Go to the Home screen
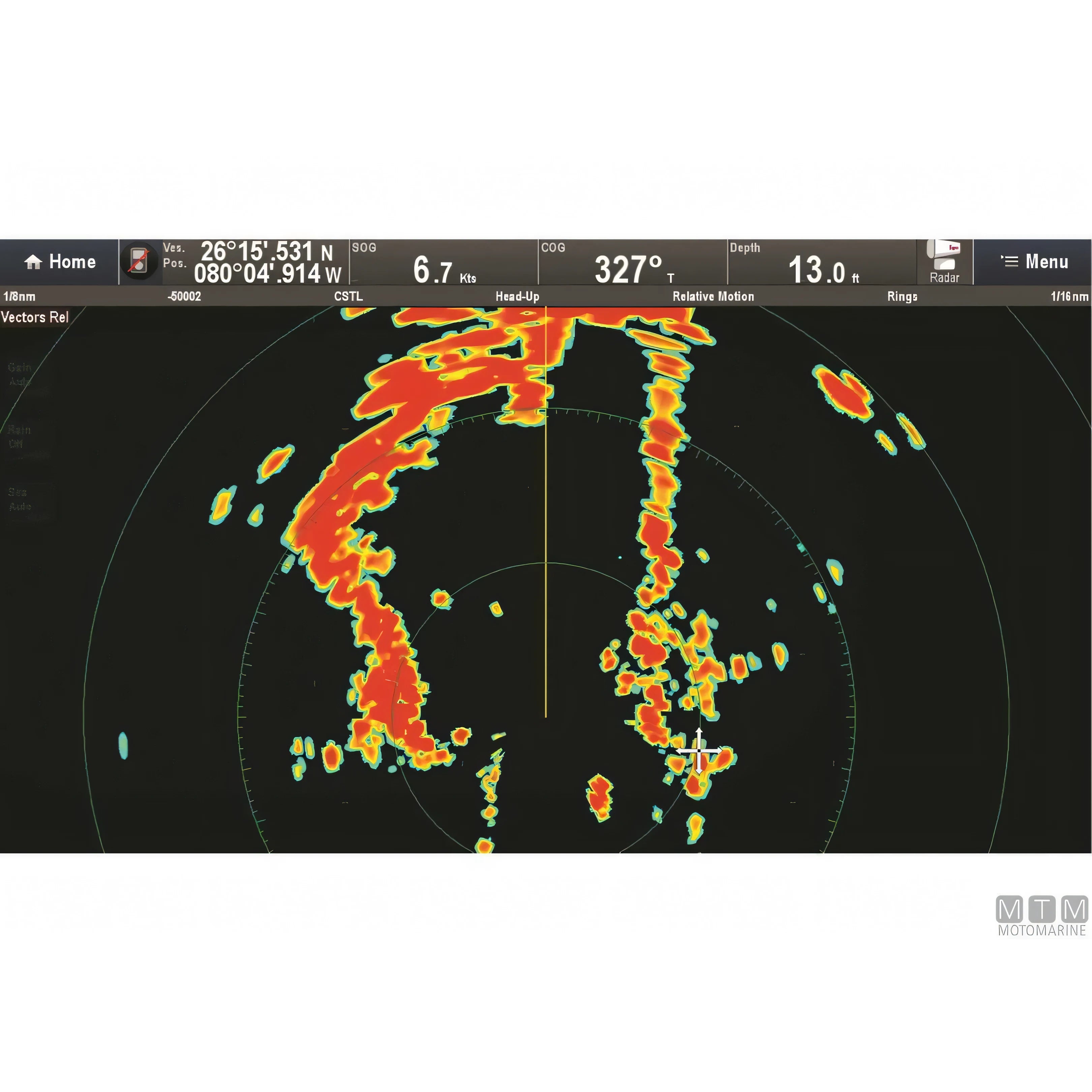 [59, 262]
